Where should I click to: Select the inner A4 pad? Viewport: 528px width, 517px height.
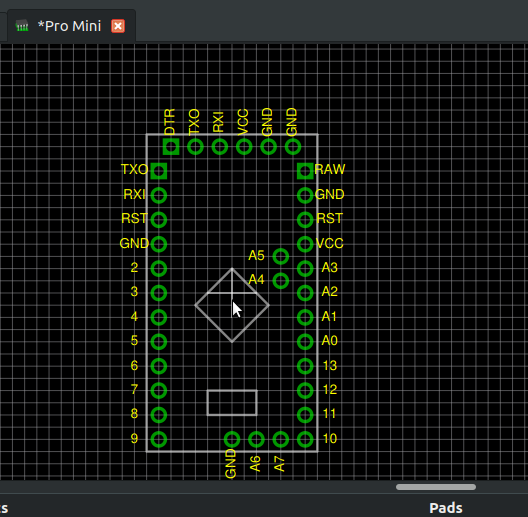(x=281, y=281)
